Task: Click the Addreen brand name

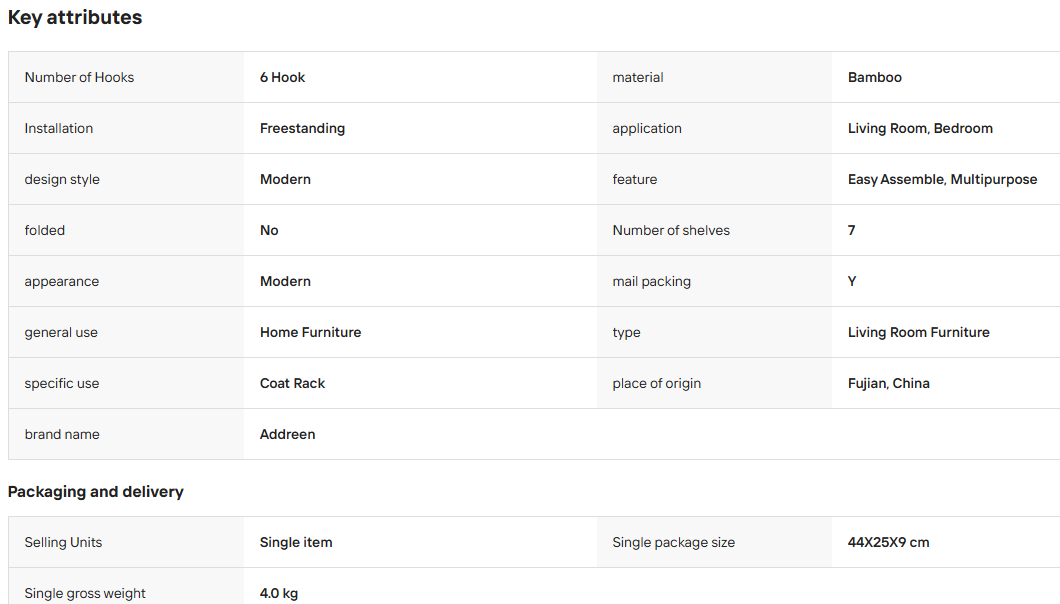Action: point(287,434)
